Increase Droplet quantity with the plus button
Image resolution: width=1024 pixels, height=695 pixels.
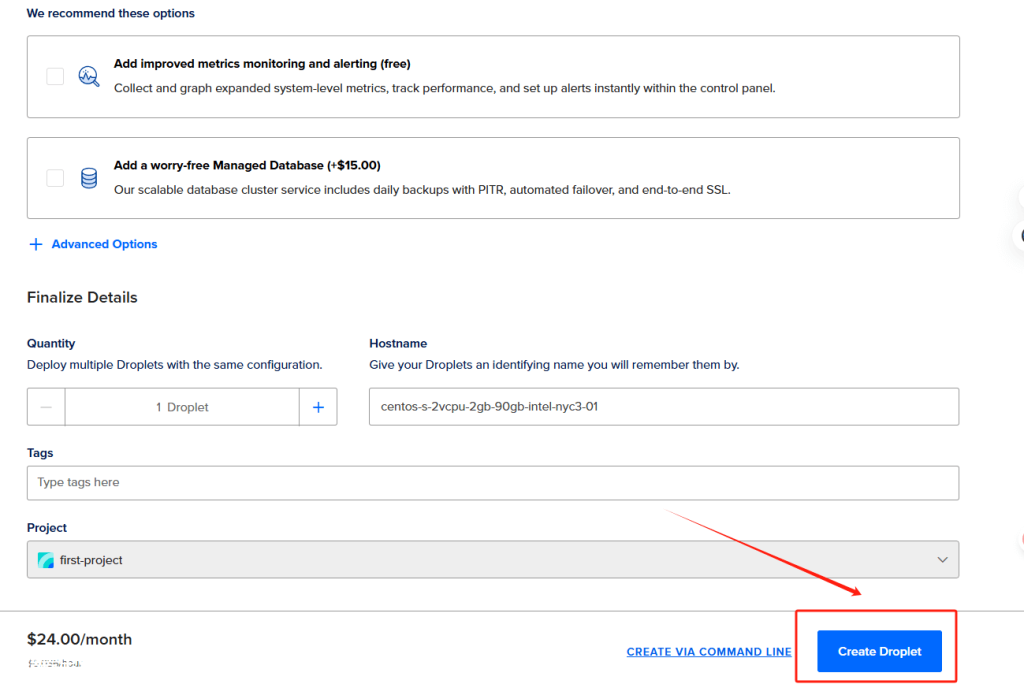coord(318,407)
